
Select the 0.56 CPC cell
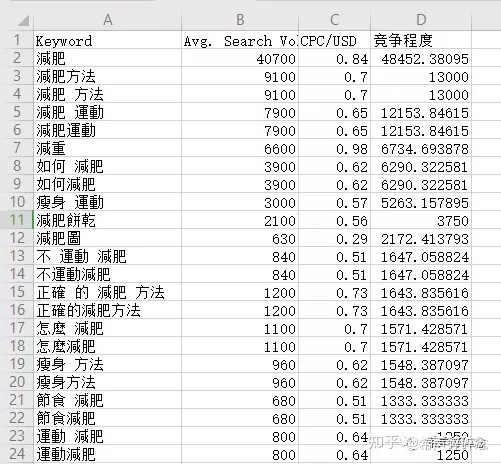point(334,220)
